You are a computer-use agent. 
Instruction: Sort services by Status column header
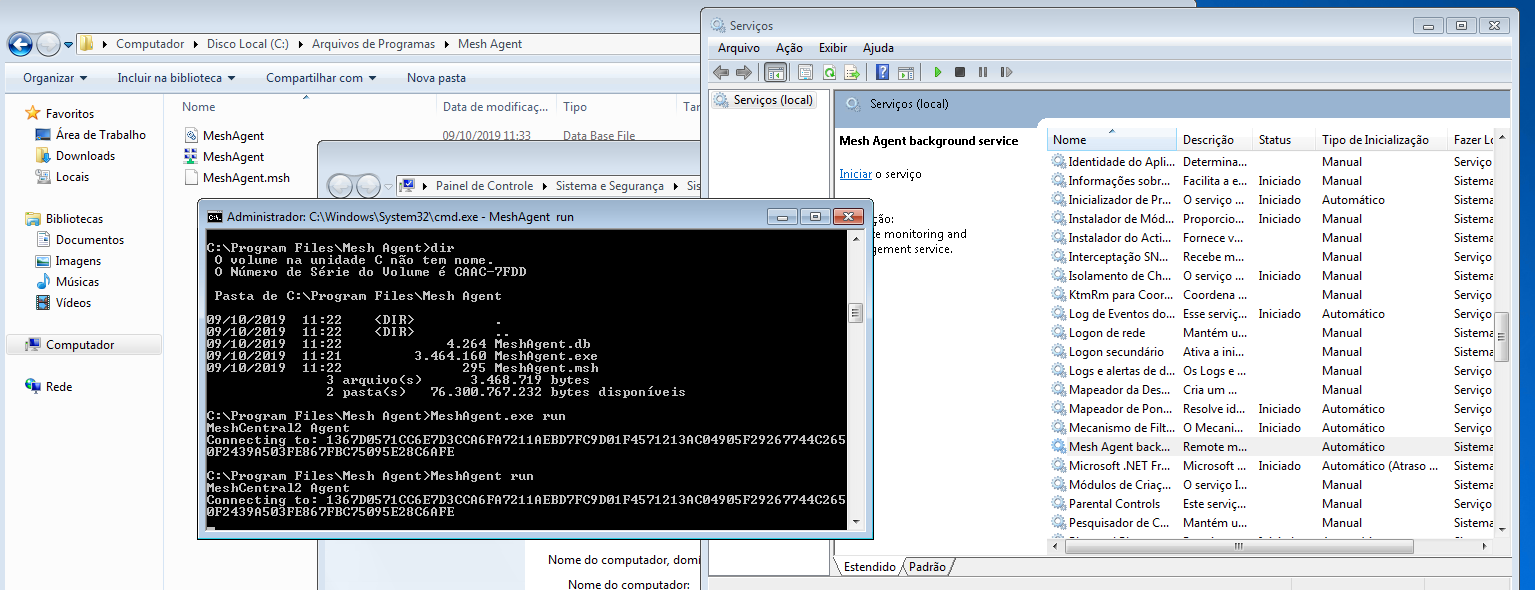click(x=1283, y=140)
